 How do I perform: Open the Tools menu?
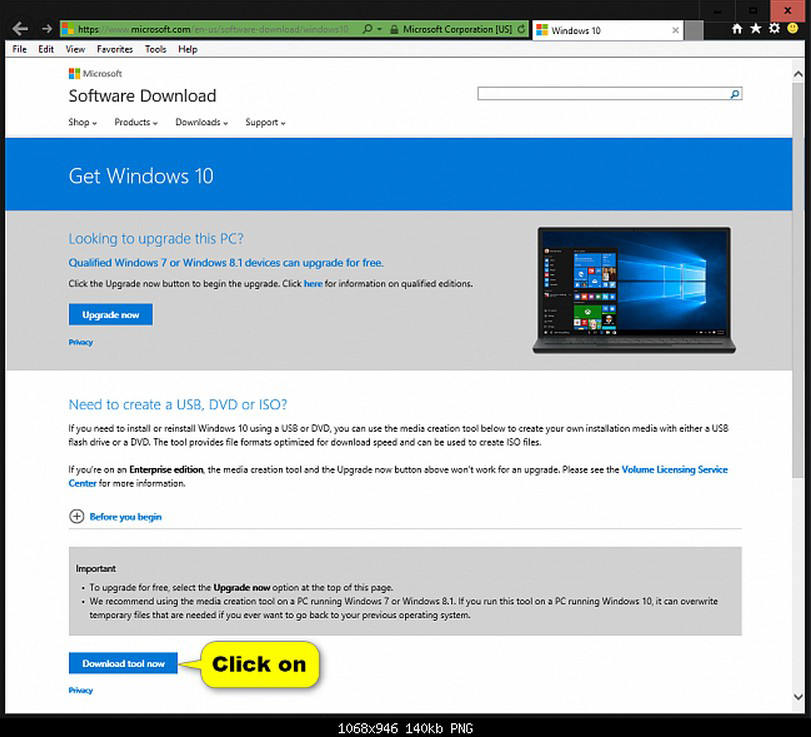(155, 49)
